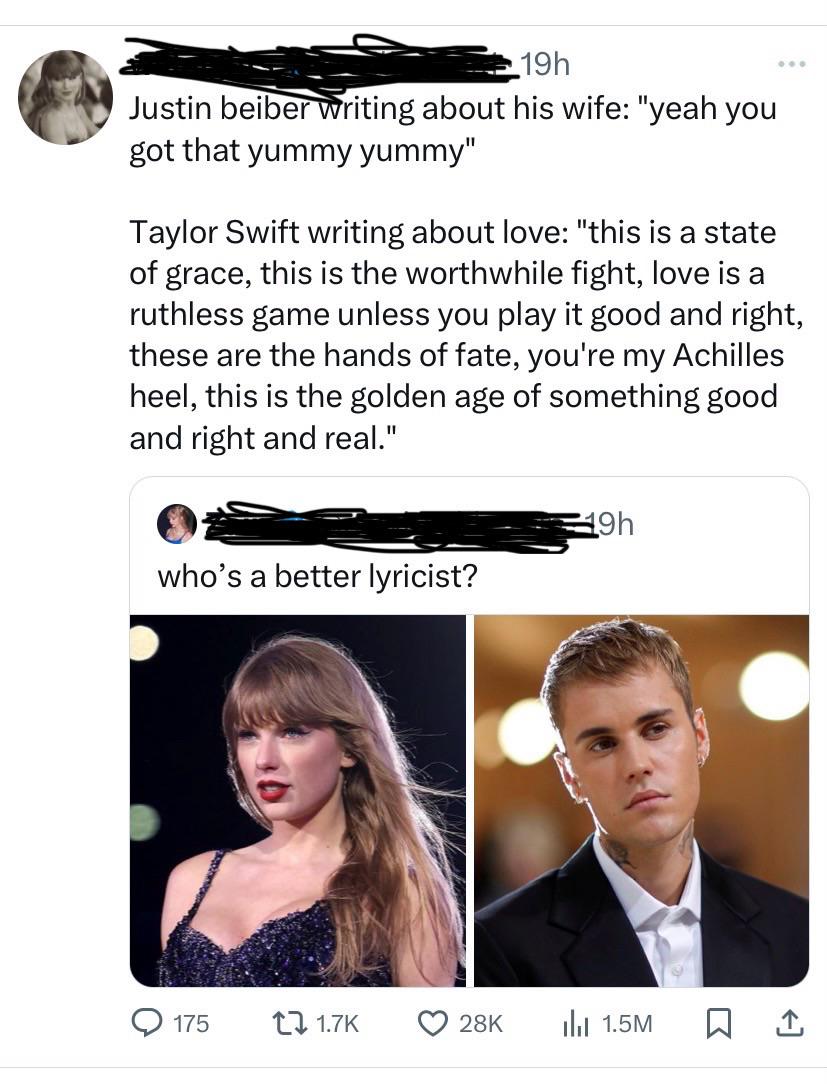The image size is (827, 1084).
Task: Bookmark this tweet
Action: (x=716, y=1023)
